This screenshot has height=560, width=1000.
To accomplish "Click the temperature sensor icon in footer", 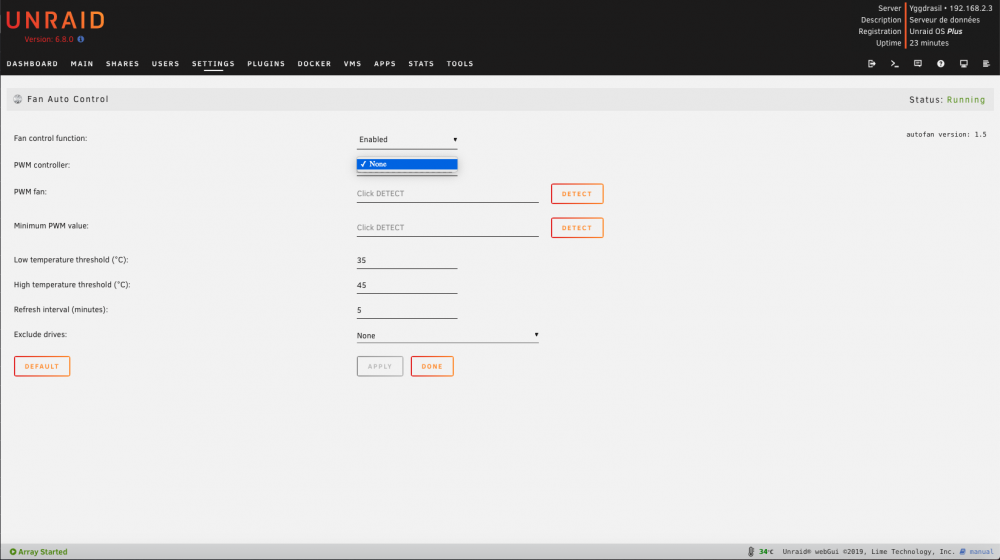I will (751, 552).
